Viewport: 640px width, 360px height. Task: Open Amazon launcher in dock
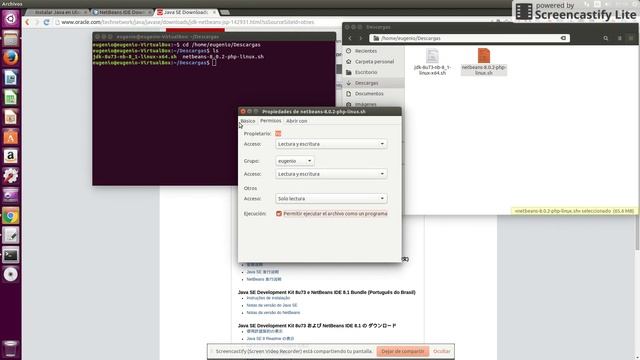tap(11, 156)
